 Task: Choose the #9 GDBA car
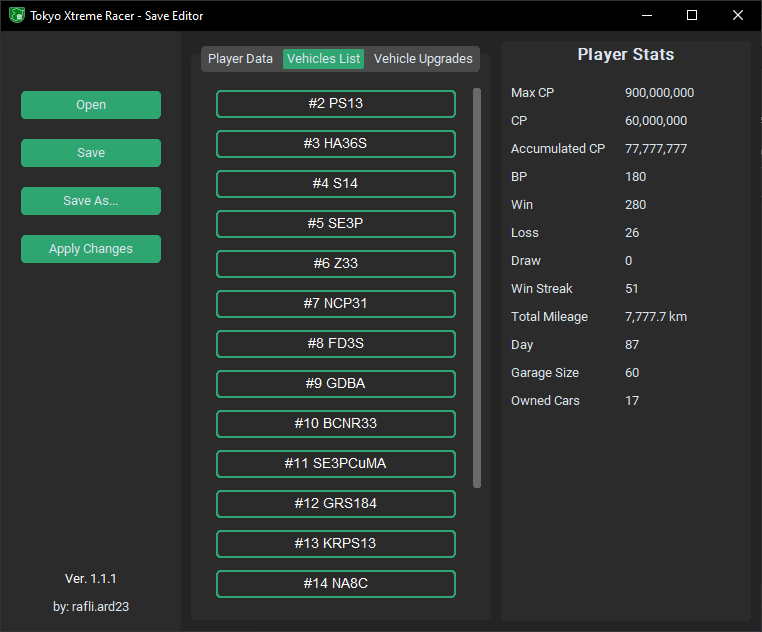(x=336, y=384)
